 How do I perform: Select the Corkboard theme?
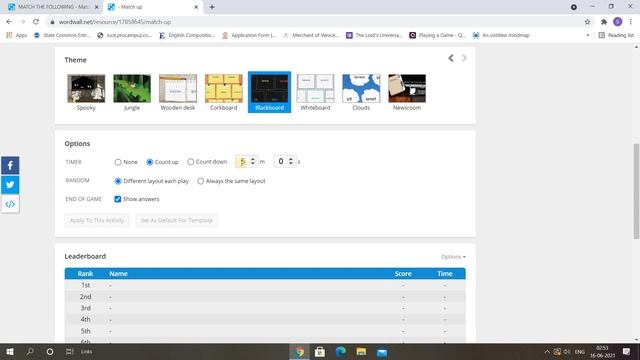(224, 92)
